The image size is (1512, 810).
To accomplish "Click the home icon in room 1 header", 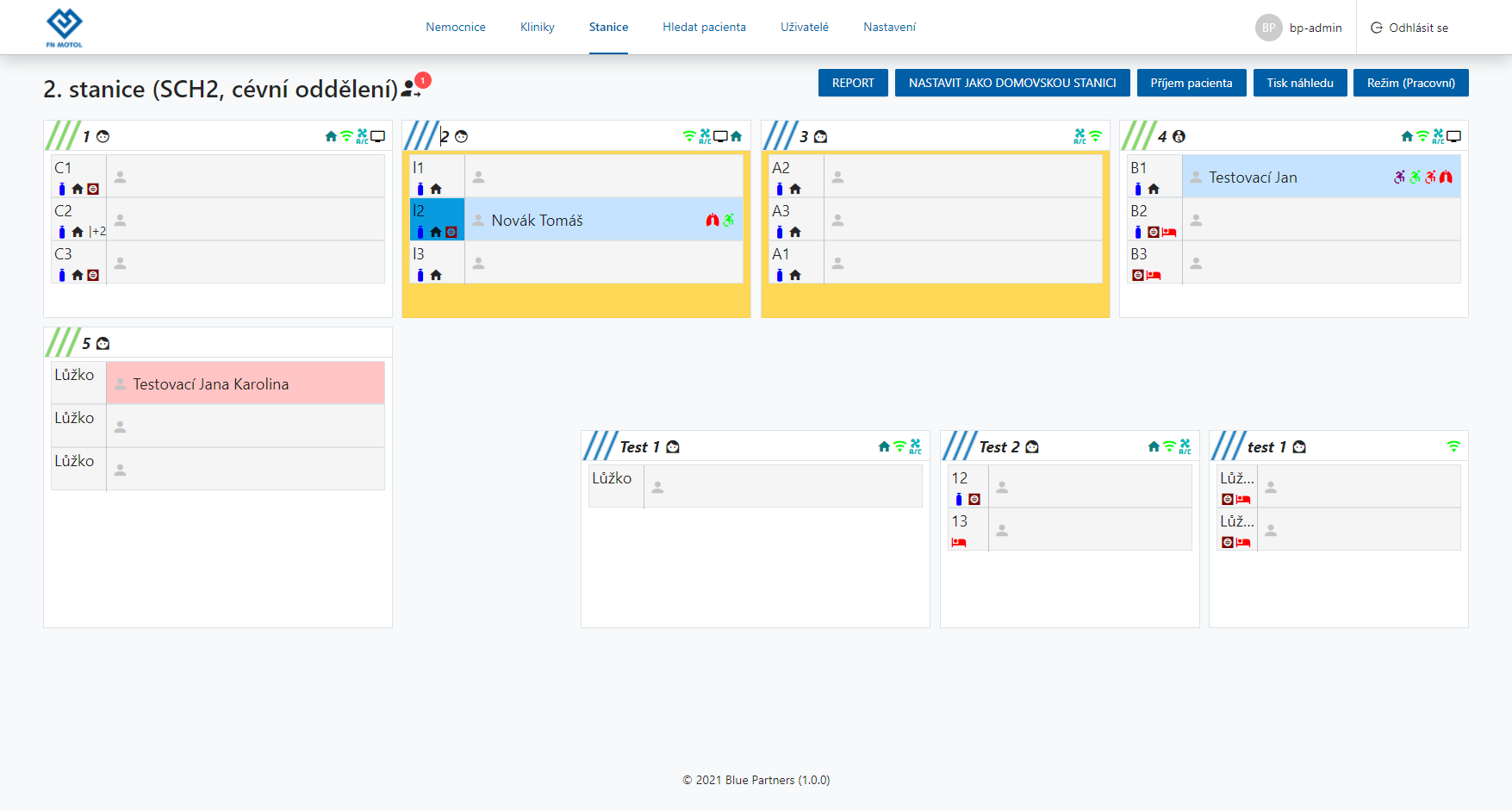I will (331, 136).
